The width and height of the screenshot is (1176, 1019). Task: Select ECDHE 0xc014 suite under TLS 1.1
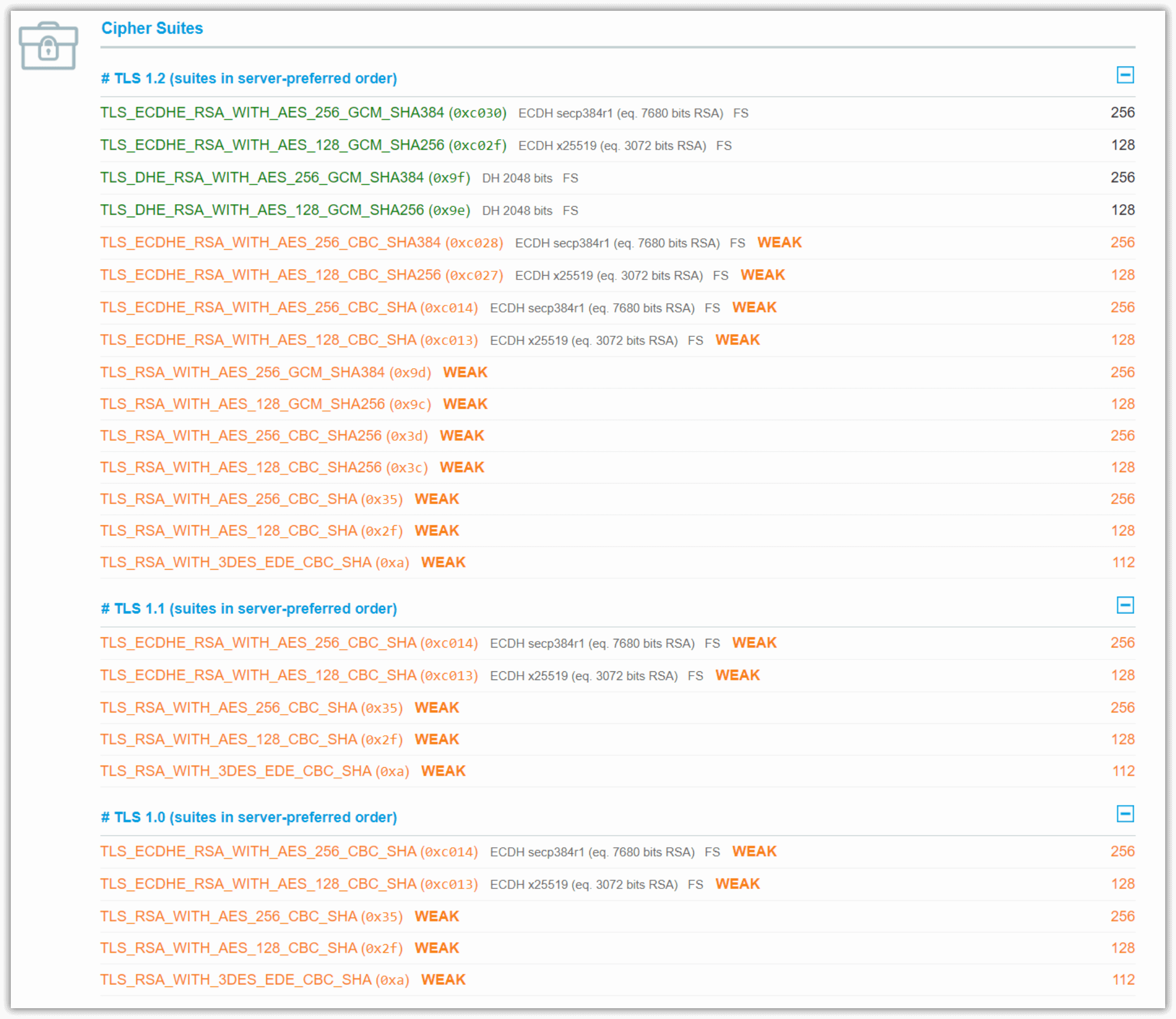(x=290, y=643)
